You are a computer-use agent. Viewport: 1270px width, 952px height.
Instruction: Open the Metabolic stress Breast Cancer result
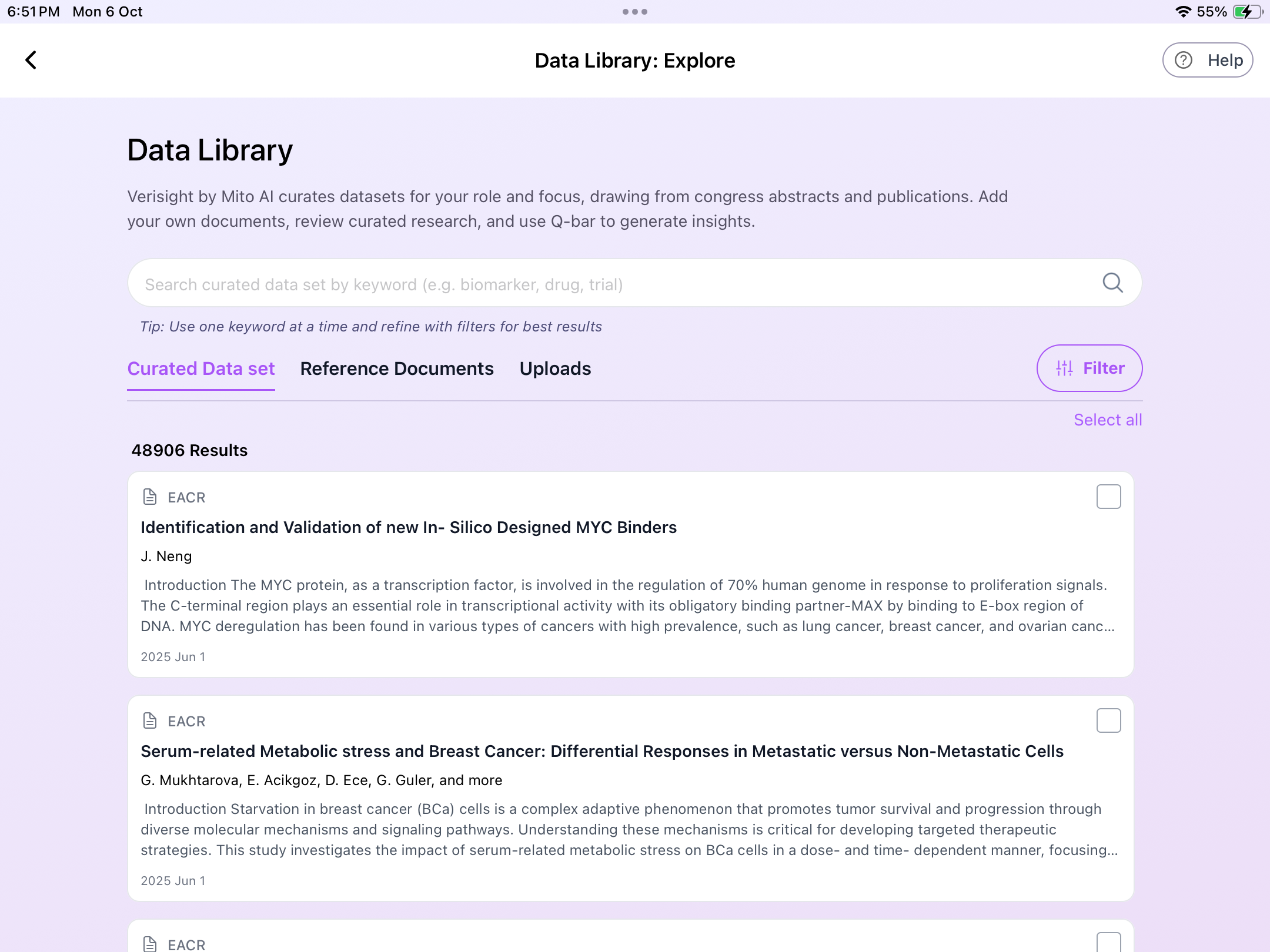pyautogui.click(x=602, y=751)
